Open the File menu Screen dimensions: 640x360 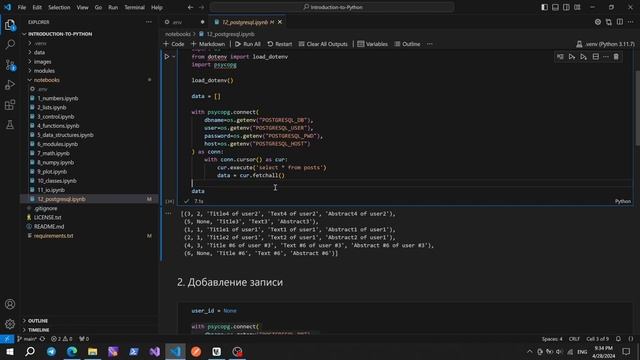22,7
